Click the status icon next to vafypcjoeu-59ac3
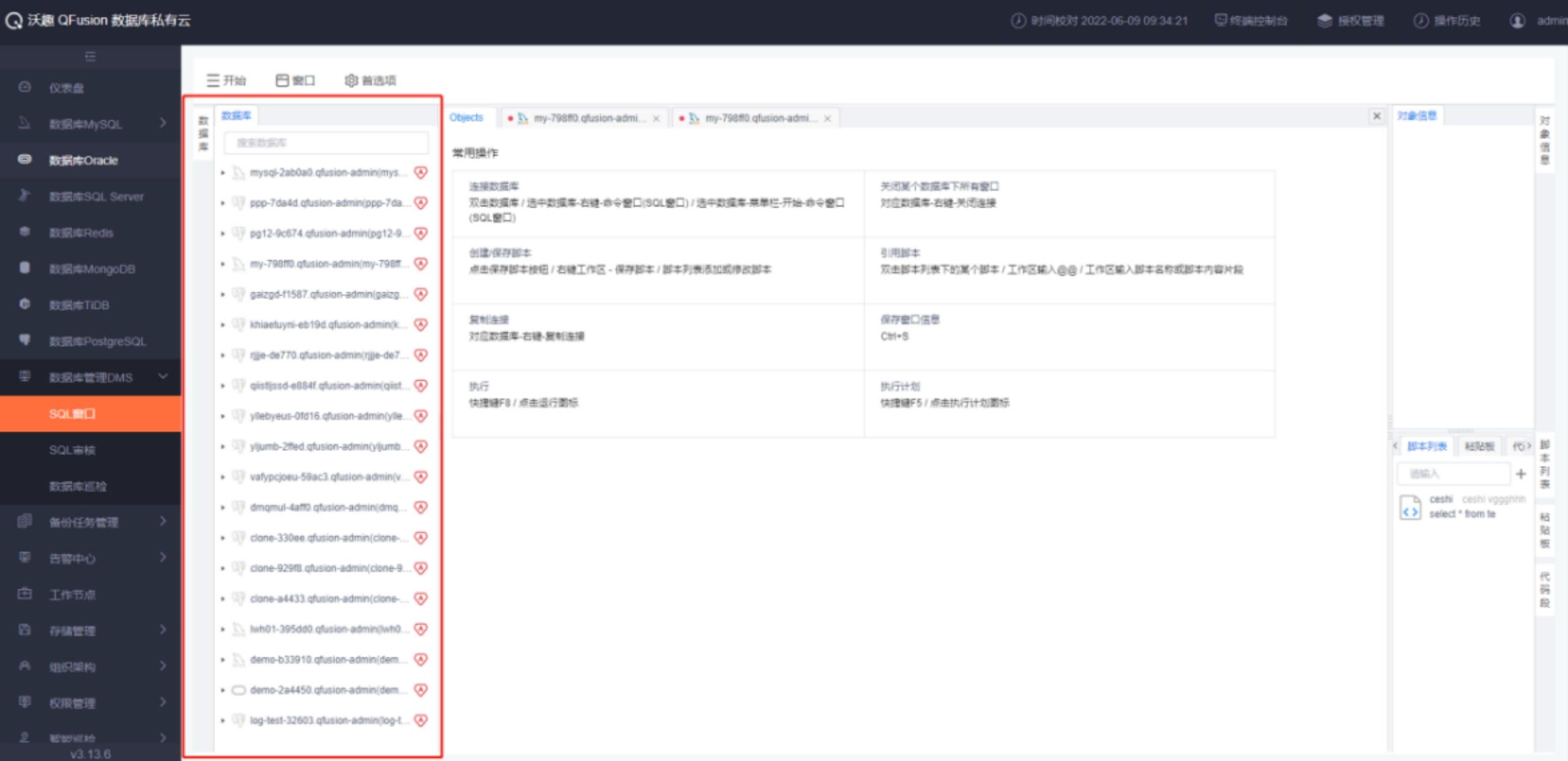This screenshot has width=1568, height=761. click(421, 477)
